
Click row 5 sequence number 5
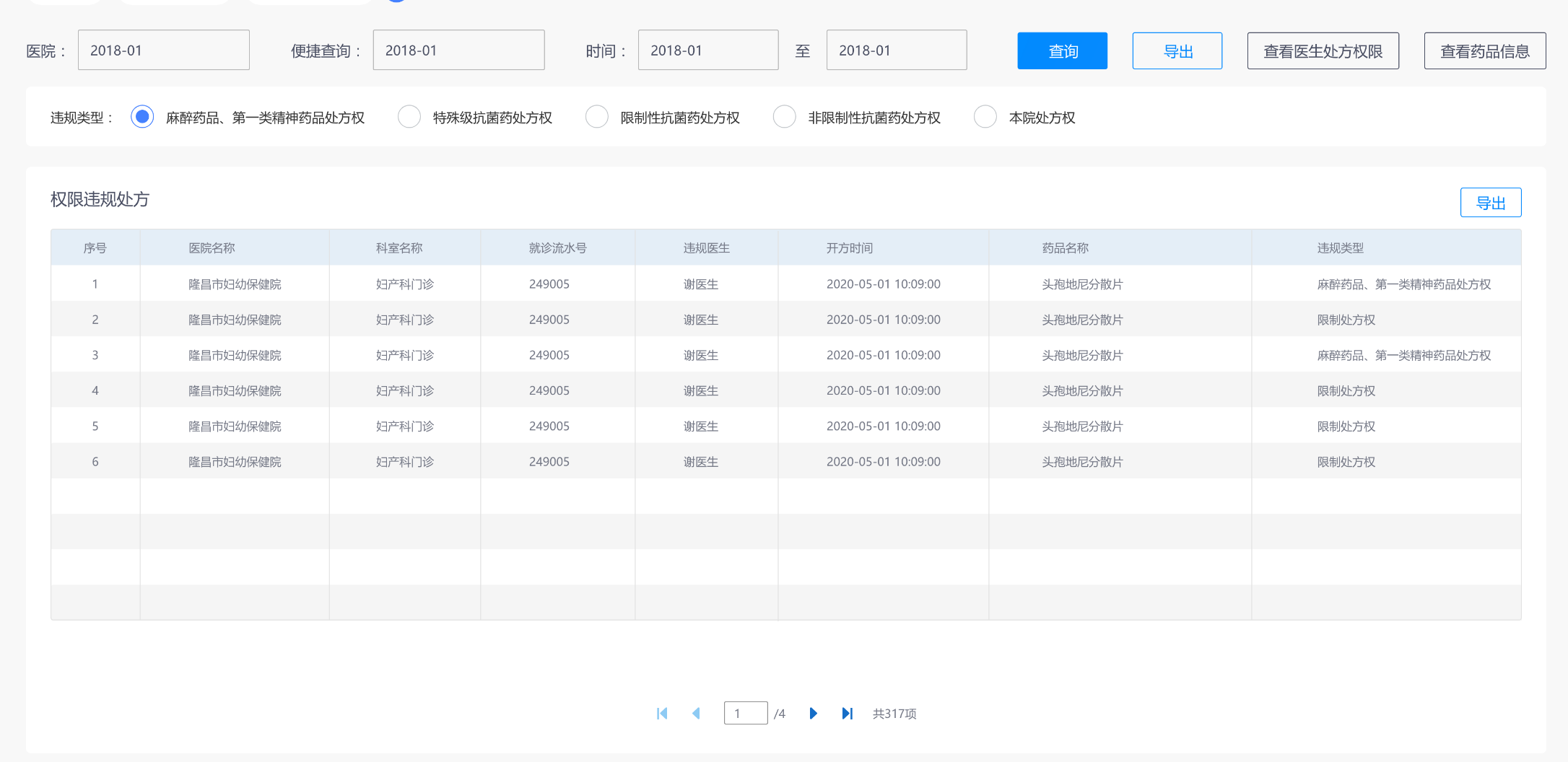tap(95, 426)
